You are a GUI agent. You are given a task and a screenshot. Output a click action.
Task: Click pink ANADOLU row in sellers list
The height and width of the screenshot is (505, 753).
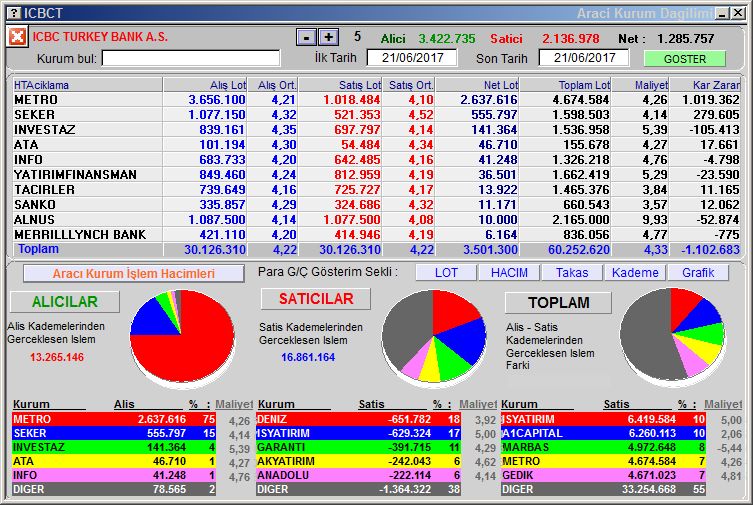(359, 475)
